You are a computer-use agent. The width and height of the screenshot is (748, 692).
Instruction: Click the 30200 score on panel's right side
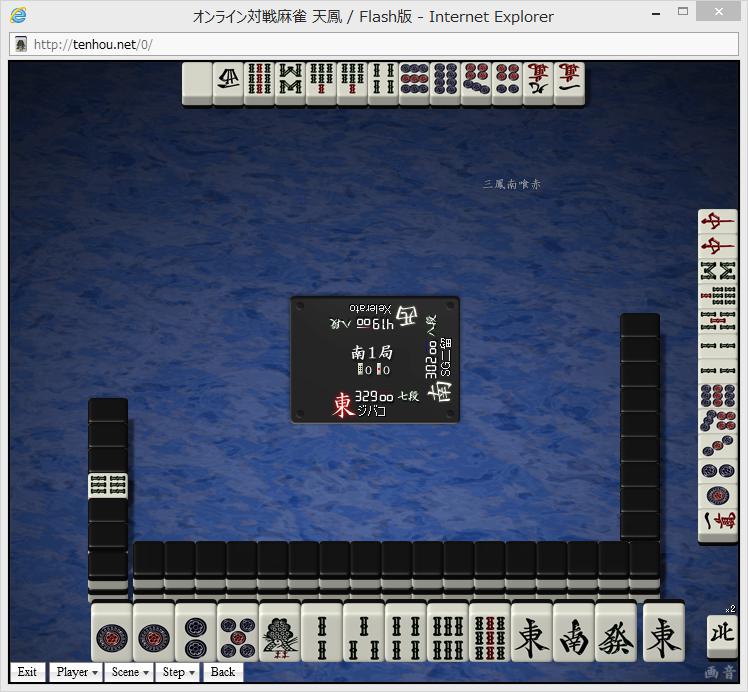431,359
